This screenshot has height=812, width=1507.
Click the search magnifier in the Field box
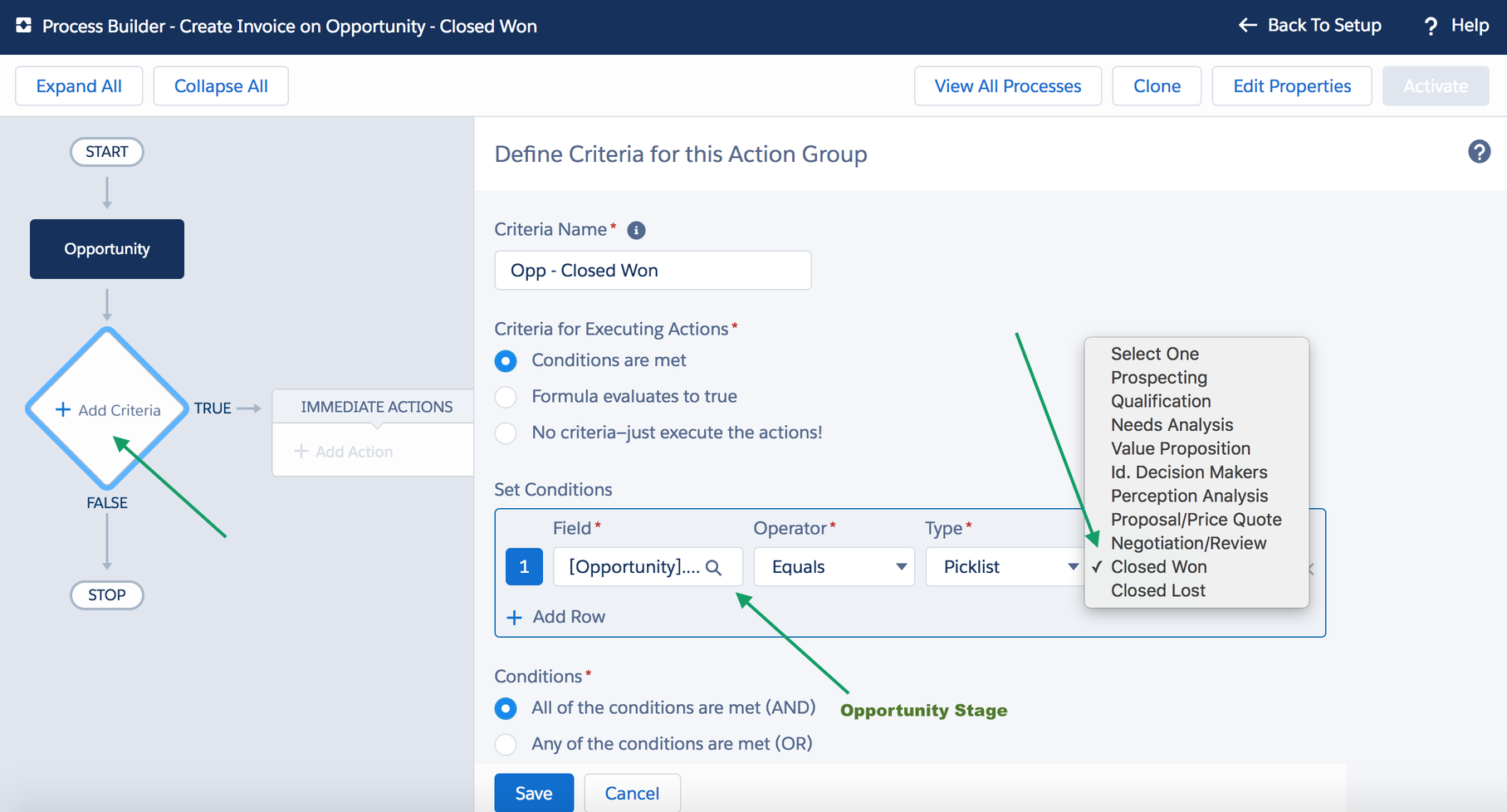point(713,567)
